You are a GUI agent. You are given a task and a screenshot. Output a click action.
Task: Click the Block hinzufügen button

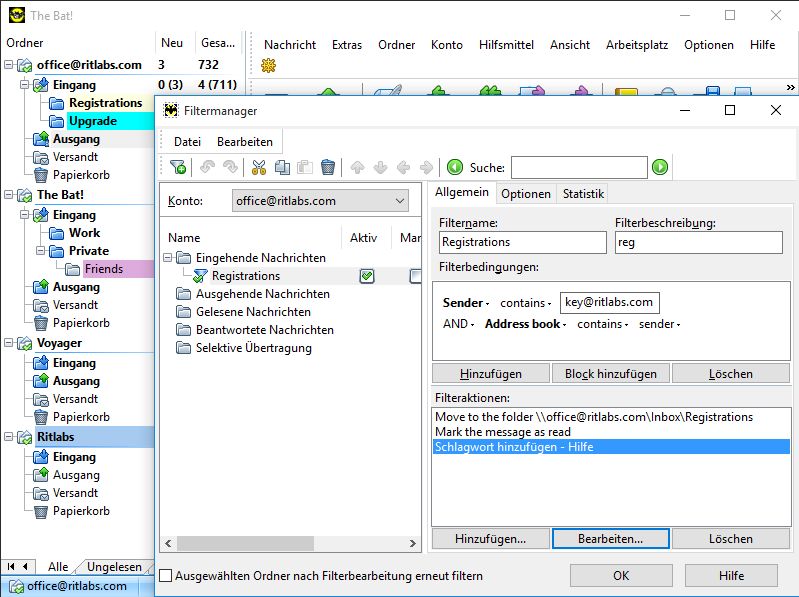(610, 373)
